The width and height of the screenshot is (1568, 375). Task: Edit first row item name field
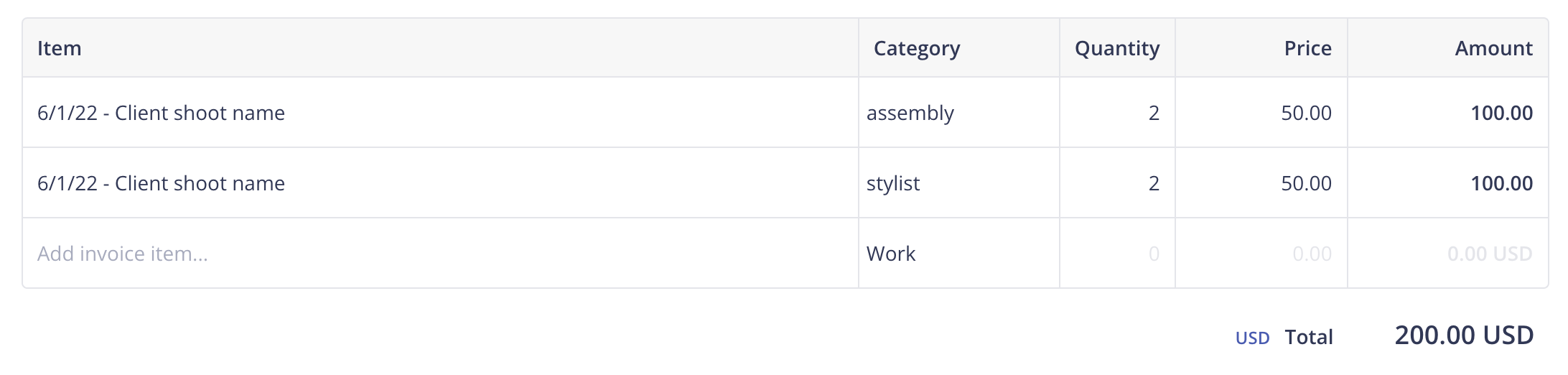tap(440, 113)
